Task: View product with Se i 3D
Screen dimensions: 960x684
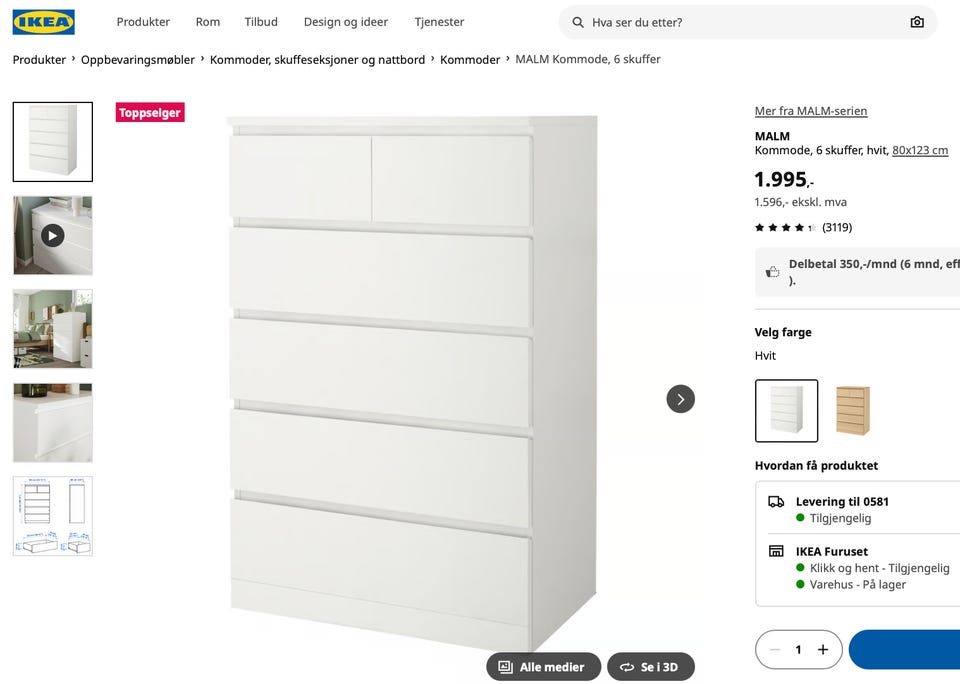Action: pos(650,667)
